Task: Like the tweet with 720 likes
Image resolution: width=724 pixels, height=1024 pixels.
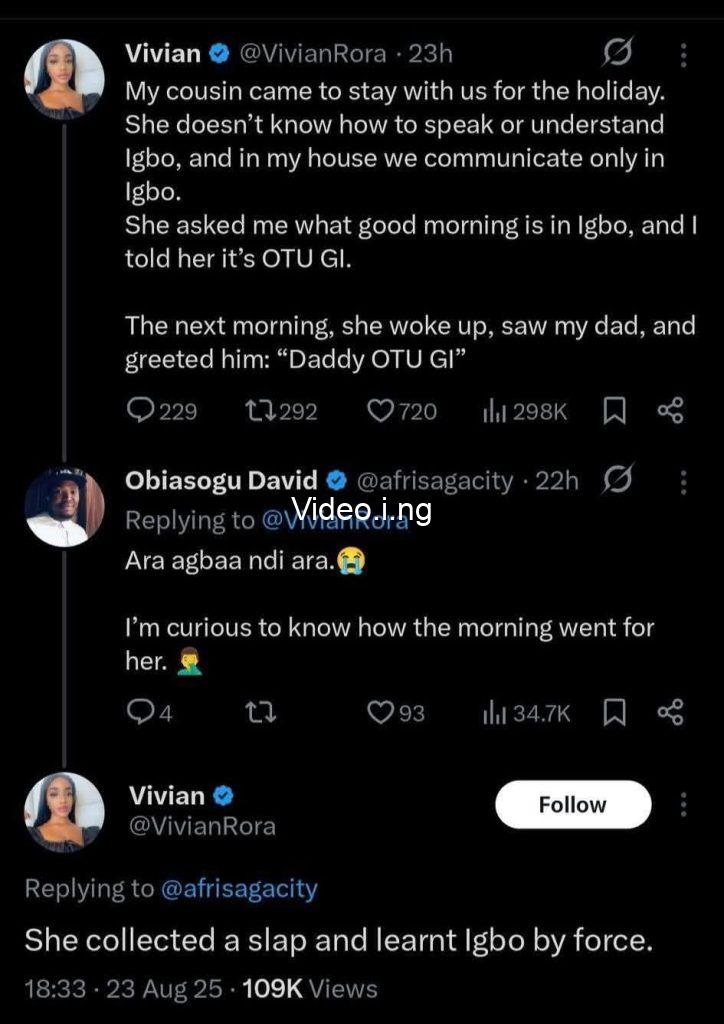Action: tap(380, 411)
